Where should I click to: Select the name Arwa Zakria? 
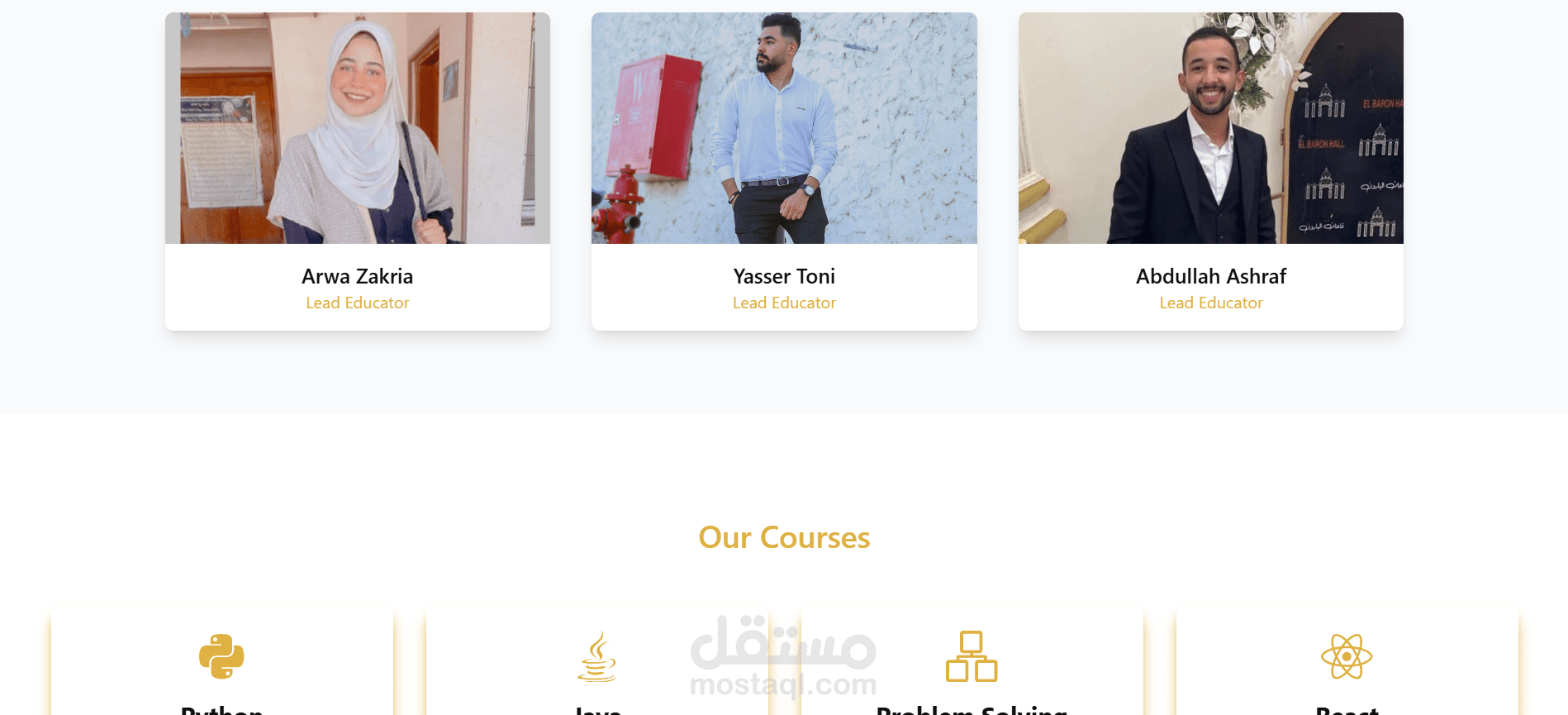pyautogui.click(x=358, y=276)
